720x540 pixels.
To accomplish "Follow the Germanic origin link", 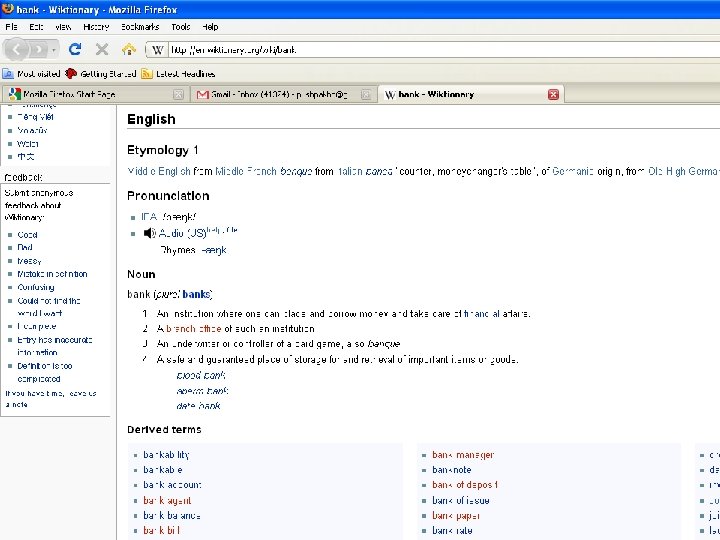I will (573, 171).
